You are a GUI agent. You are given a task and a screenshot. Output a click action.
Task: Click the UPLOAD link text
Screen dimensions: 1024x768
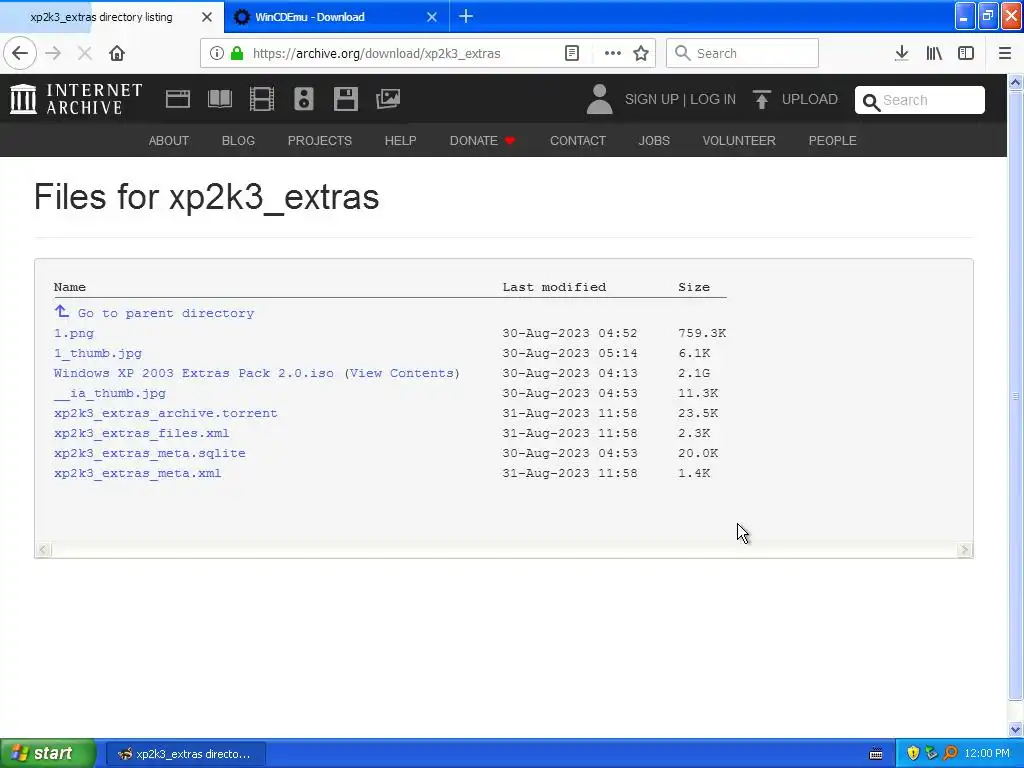point(810,99)
